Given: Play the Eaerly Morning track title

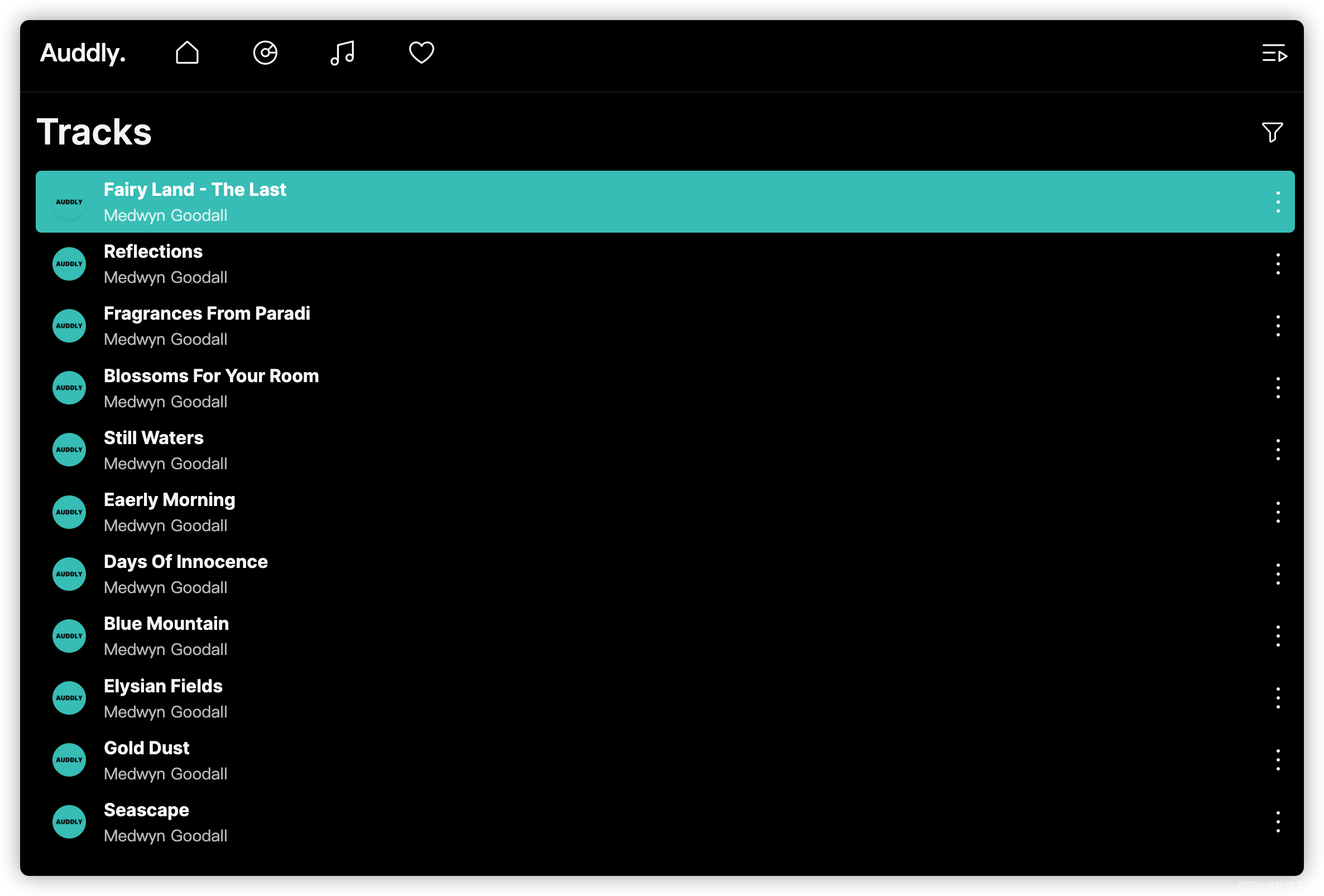Looking at the screenshot, I should pos(169,500).
